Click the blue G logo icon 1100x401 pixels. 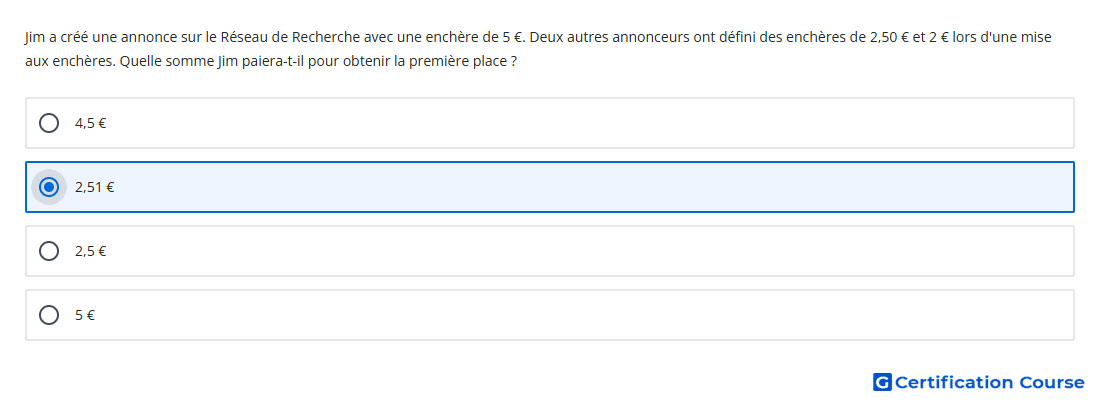(882, 382)
